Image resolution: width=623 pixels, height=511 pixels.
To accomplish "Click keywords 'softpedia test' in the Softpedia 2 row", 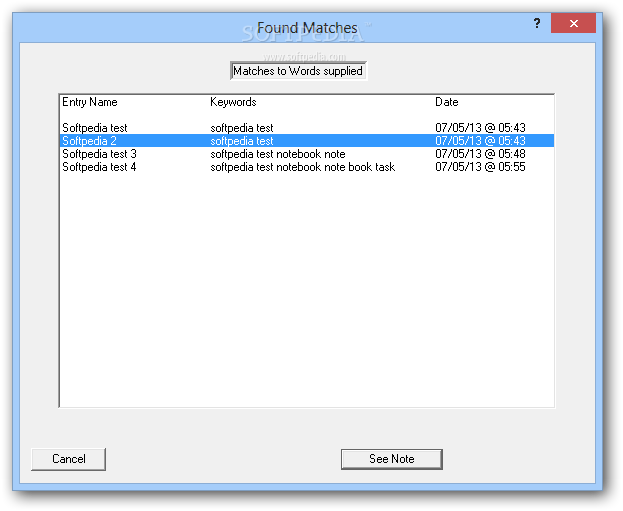I will click(242, 141).
